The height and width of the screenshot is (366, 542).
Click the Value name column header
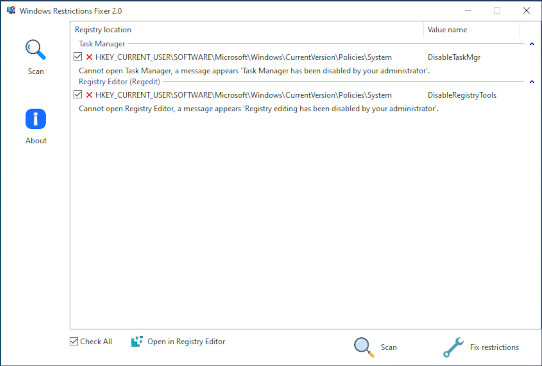pyautogui.click(x=471, y=30)
